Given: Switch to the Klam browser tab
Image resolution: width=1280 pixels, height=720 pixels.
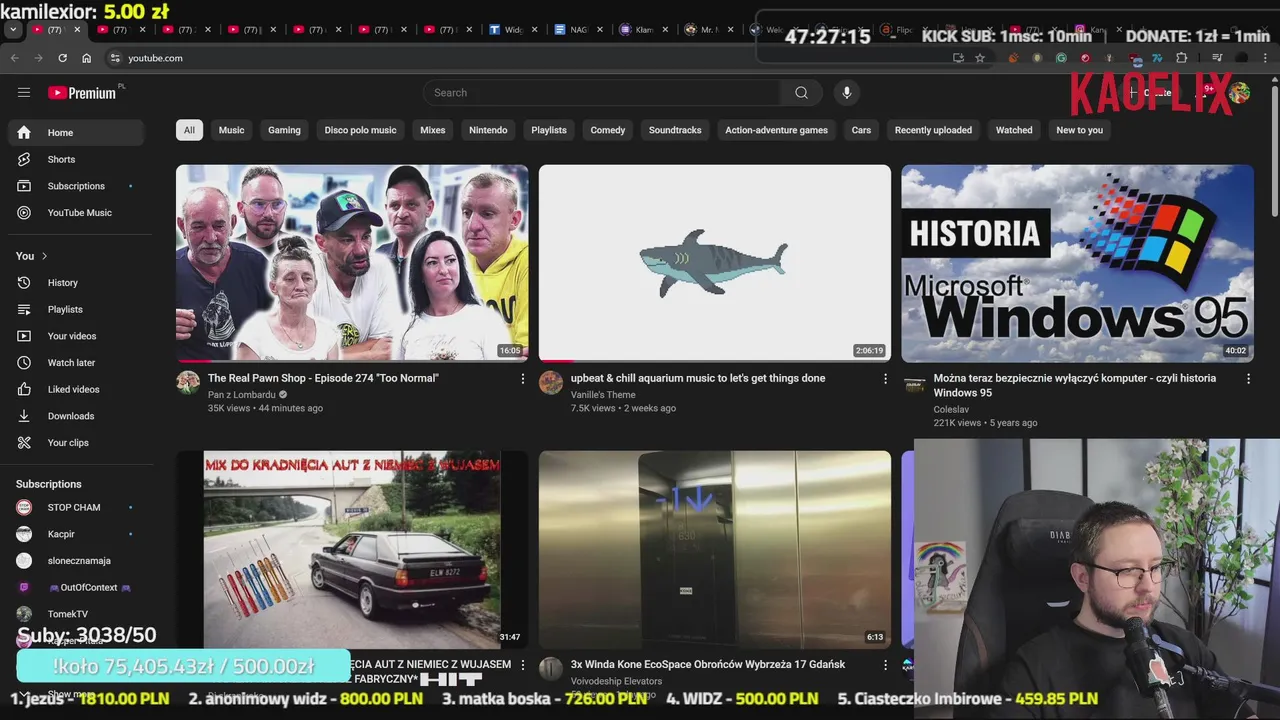Looking at the screenshot, I should 643,30.
